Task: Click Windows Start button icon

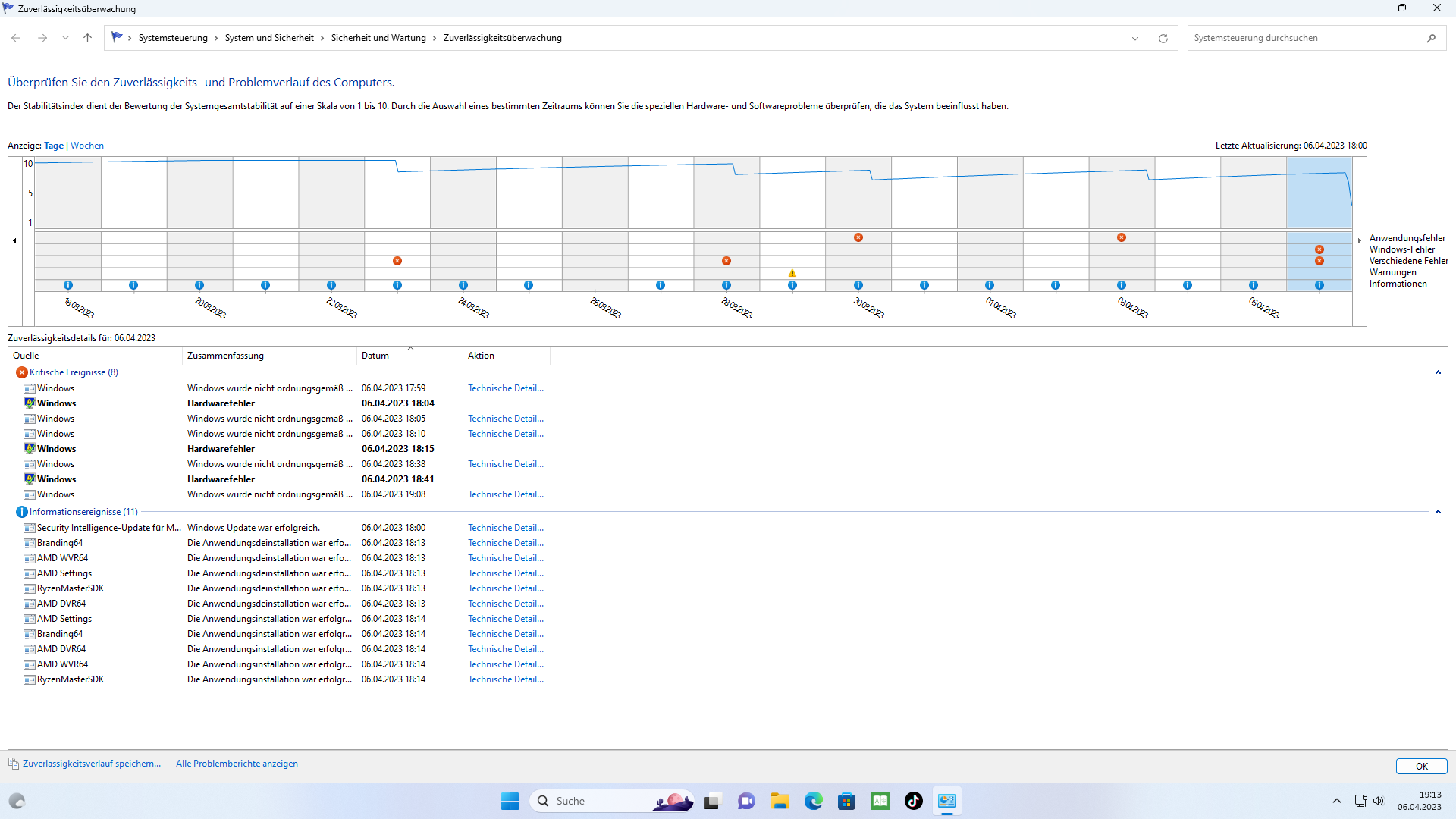Action: (510, 801)
